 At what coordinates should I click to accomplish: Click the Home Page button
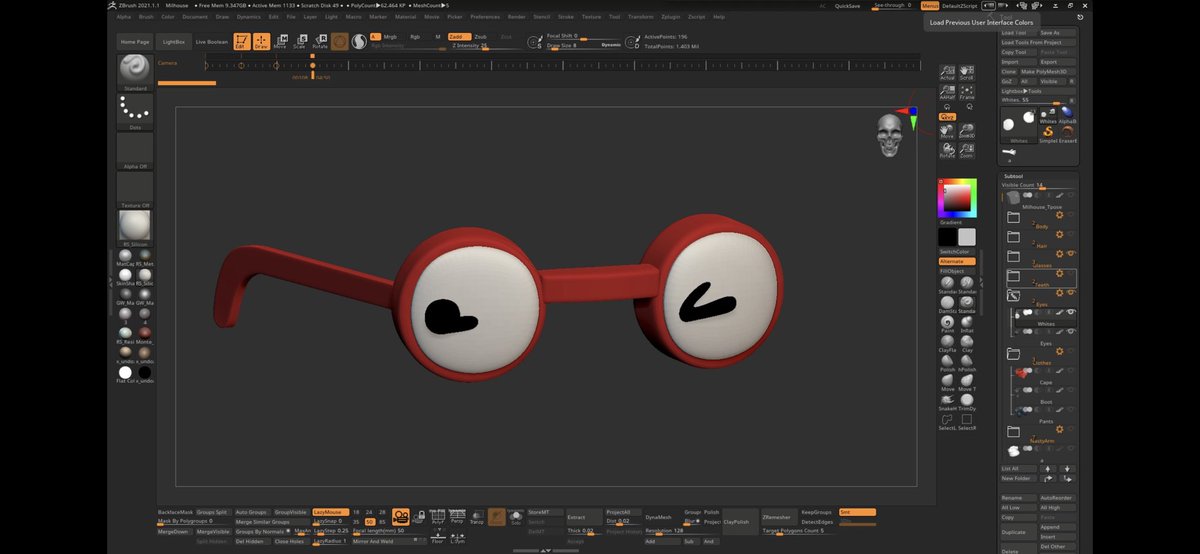135,42
